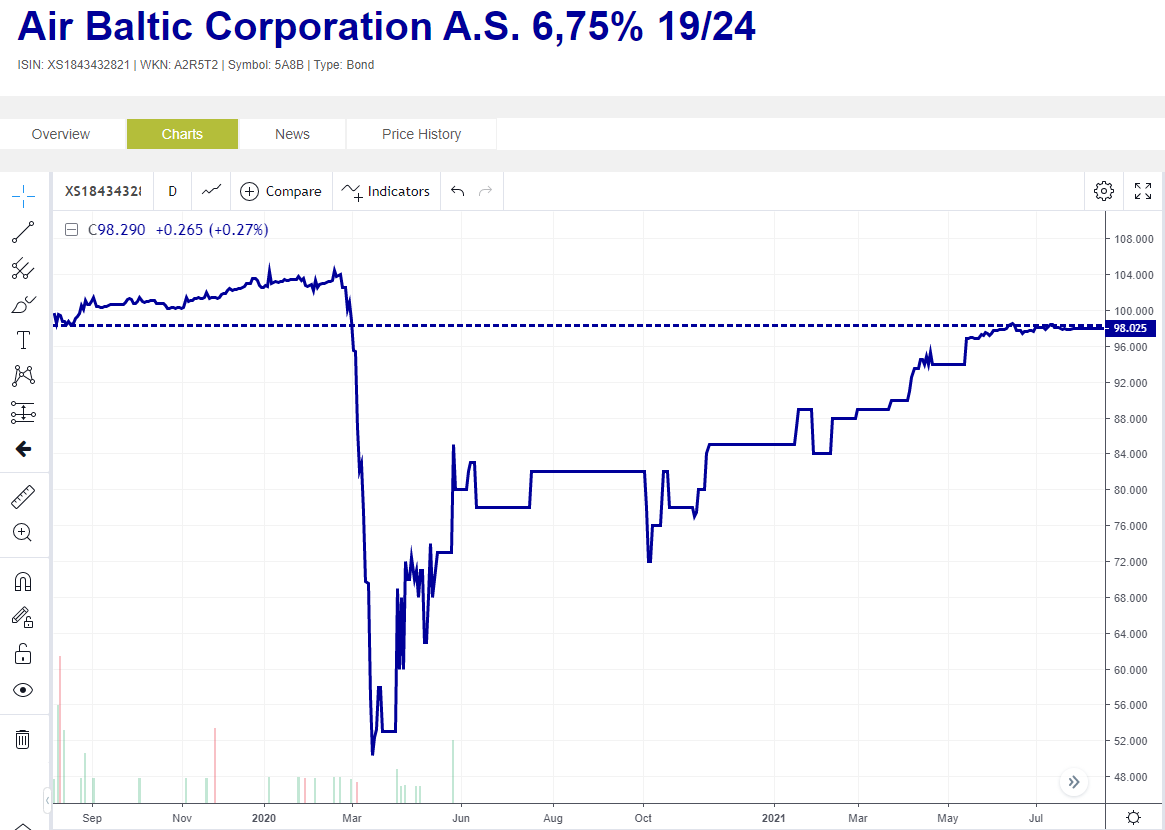Toggle lock all drawing tools
The width and height of the screenshot is (1165, 830).
tap(23, 654)
